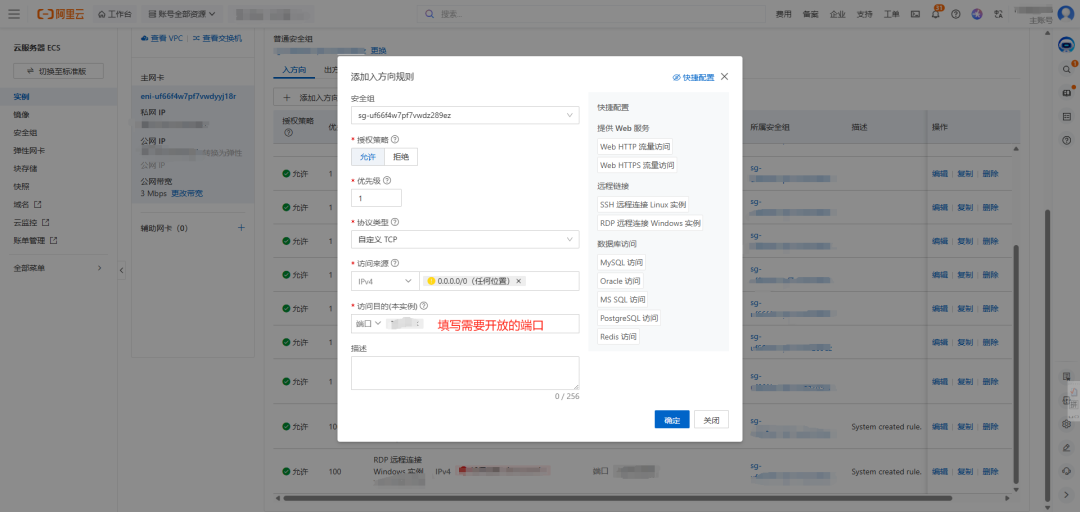Open the Cloud Shell terminal icon

[917, 14]
